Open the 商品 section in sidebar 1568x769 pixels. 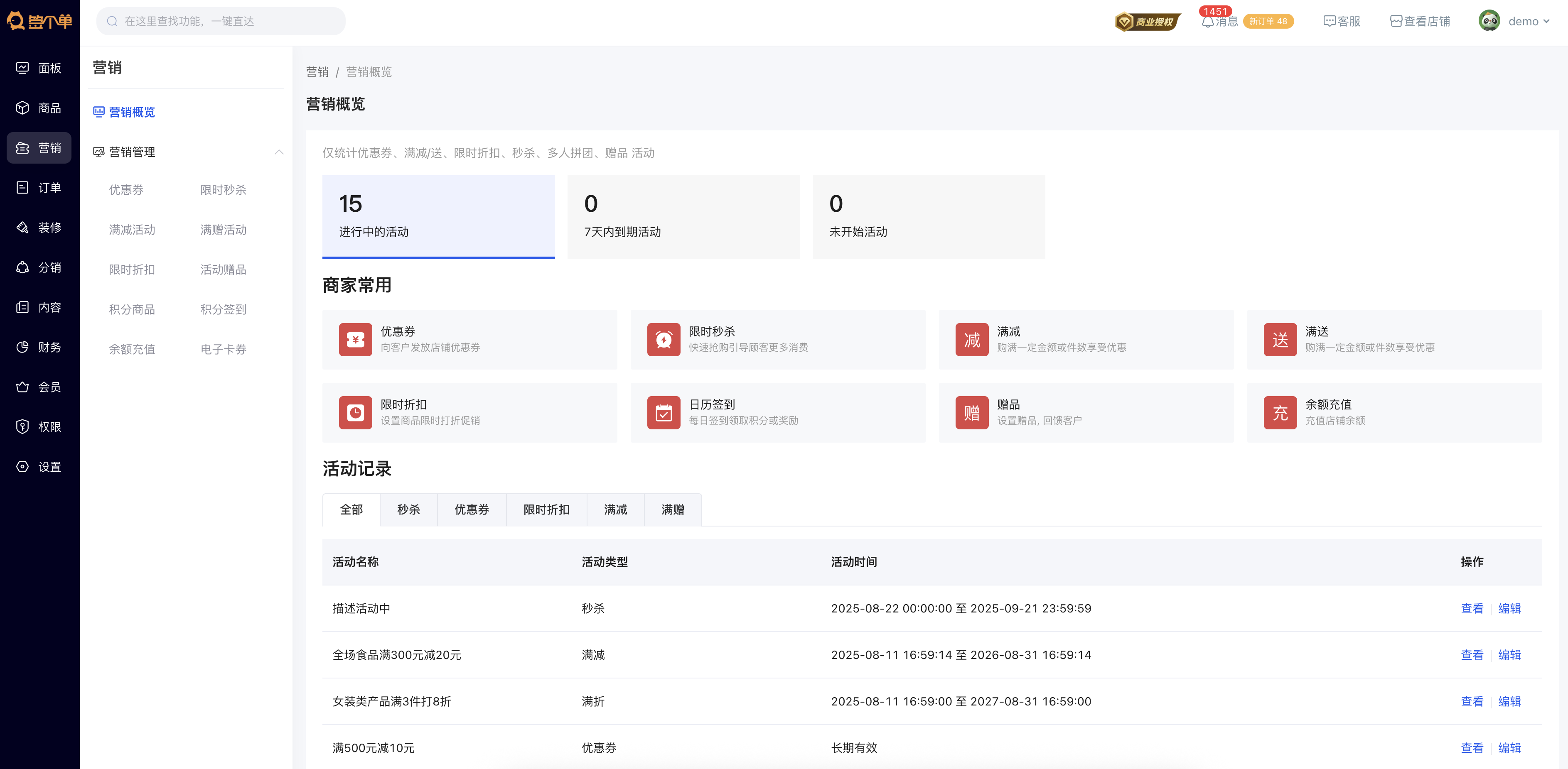click(x=39, y=108)
